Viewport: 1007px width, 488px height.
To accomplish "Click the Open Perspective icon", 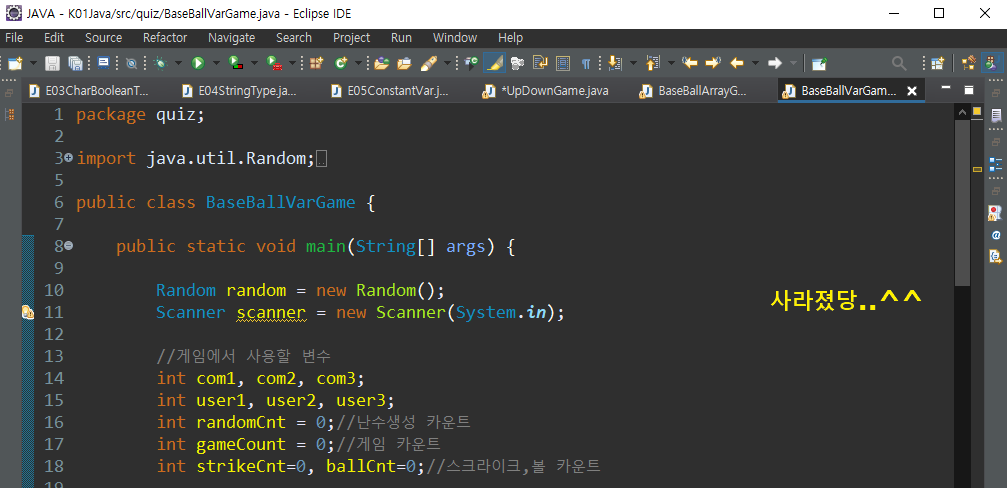I will (x=938, y=63).
